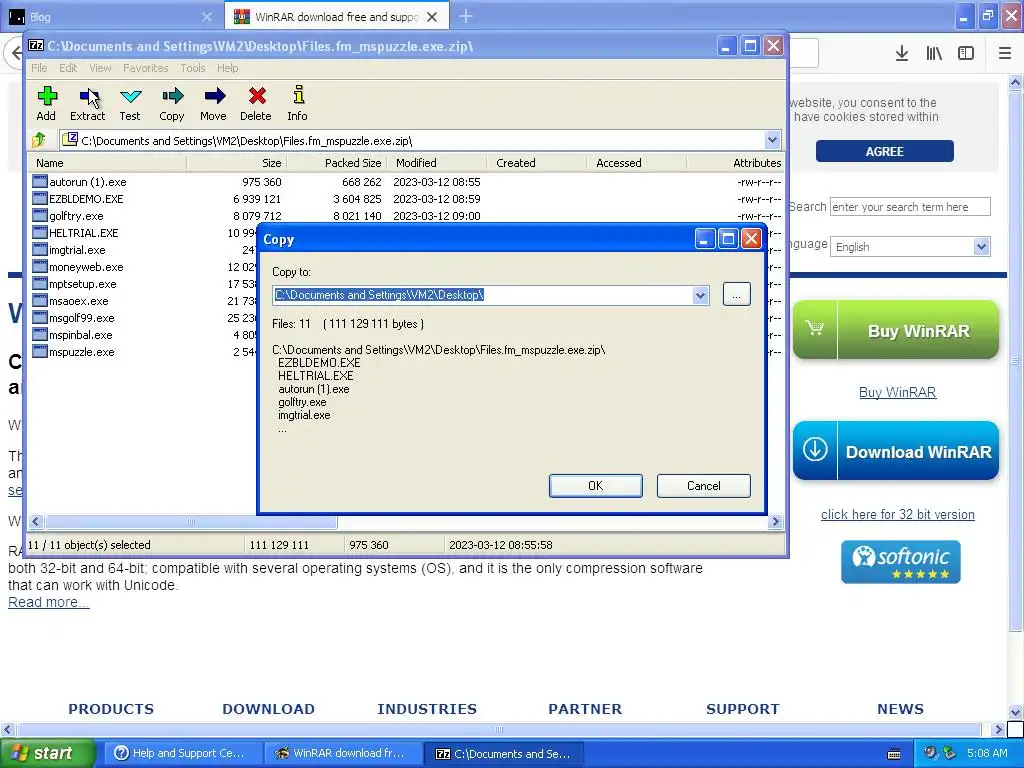
Task: Click the Name column header
Action: tap(108, 163)
